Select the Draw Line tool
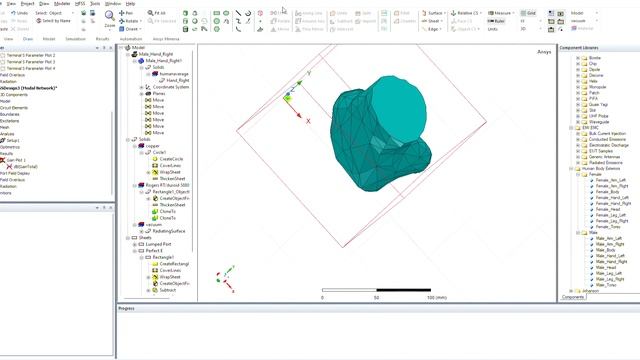 click(x=238, y=13)
